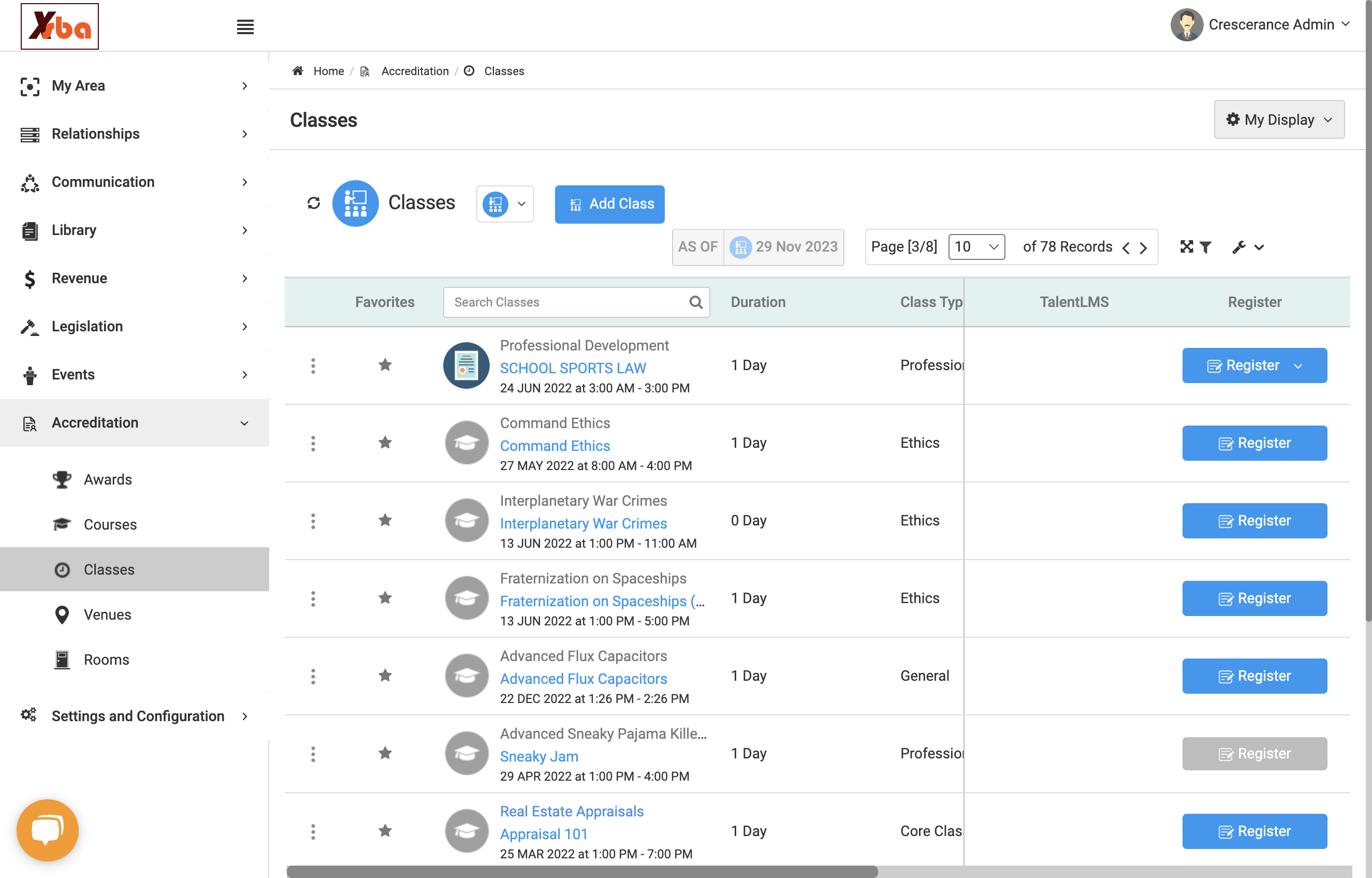Viewport: 1372px width, 878px height.
Task: Register for Command Ethics class
Action: click(1254, 443)
